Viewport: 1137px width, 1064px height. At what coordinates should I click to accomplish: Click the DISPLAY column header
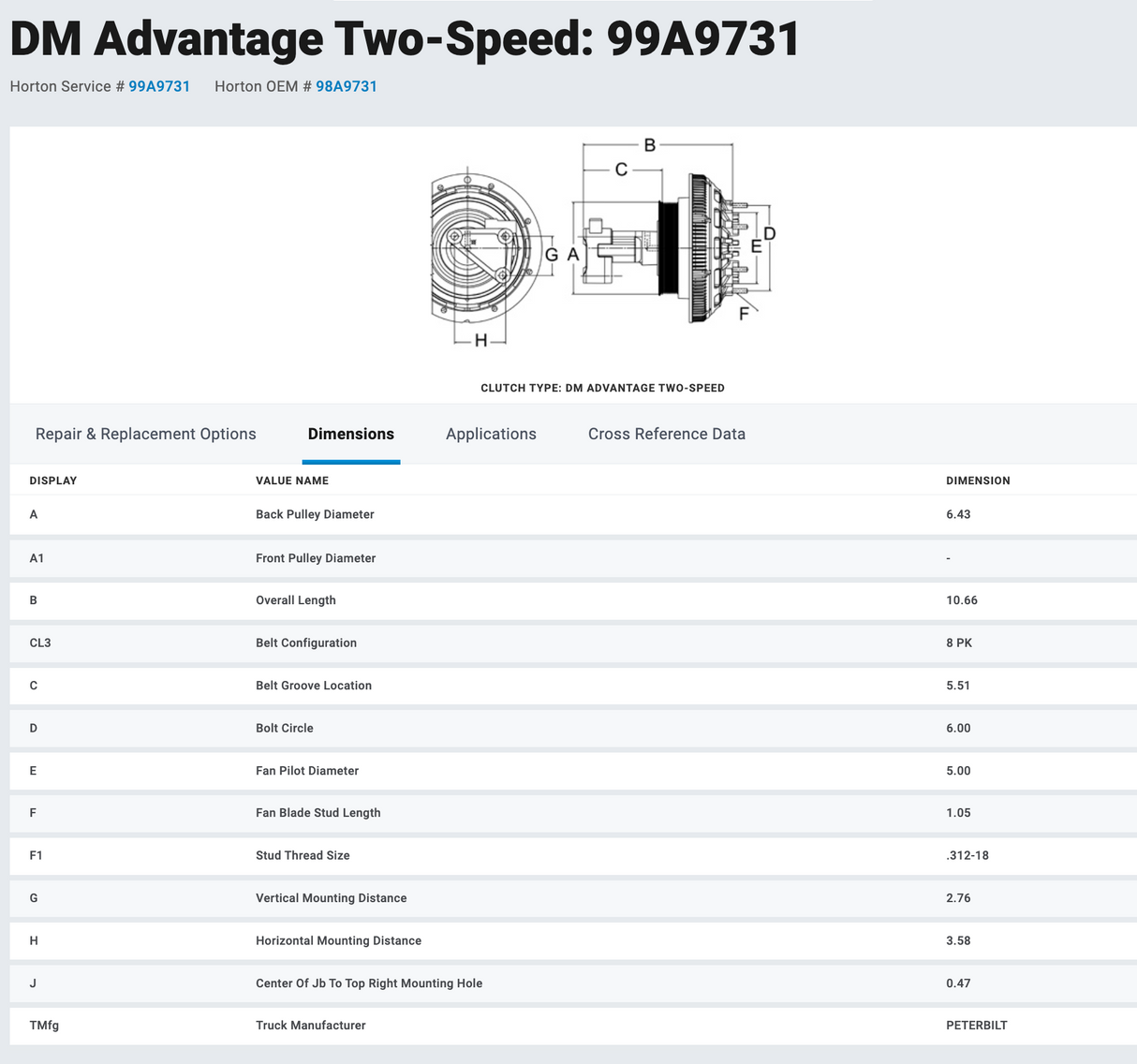pyautogui.click(x=53, y=480)
